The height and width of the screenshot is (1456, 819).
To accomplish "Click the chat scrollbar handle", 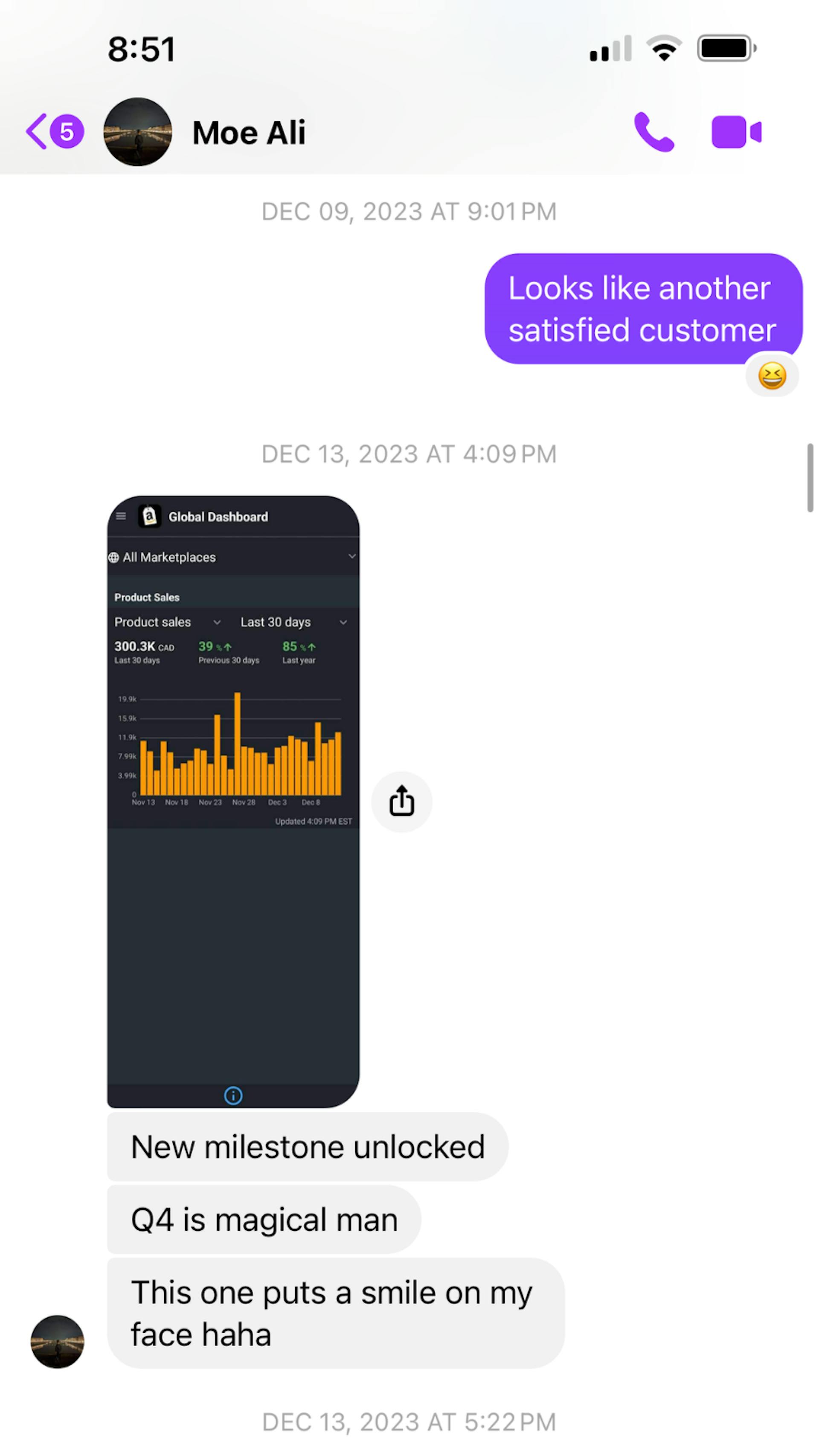I will tap(810, 478).
